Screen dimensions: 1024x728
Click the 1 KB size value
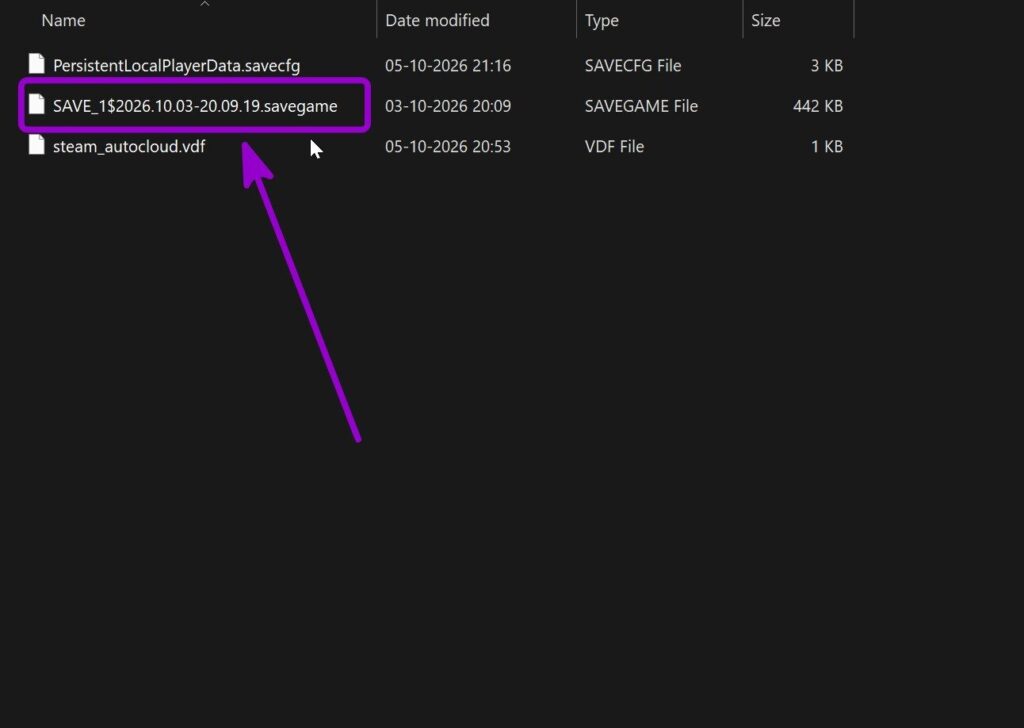pos(826,146)
